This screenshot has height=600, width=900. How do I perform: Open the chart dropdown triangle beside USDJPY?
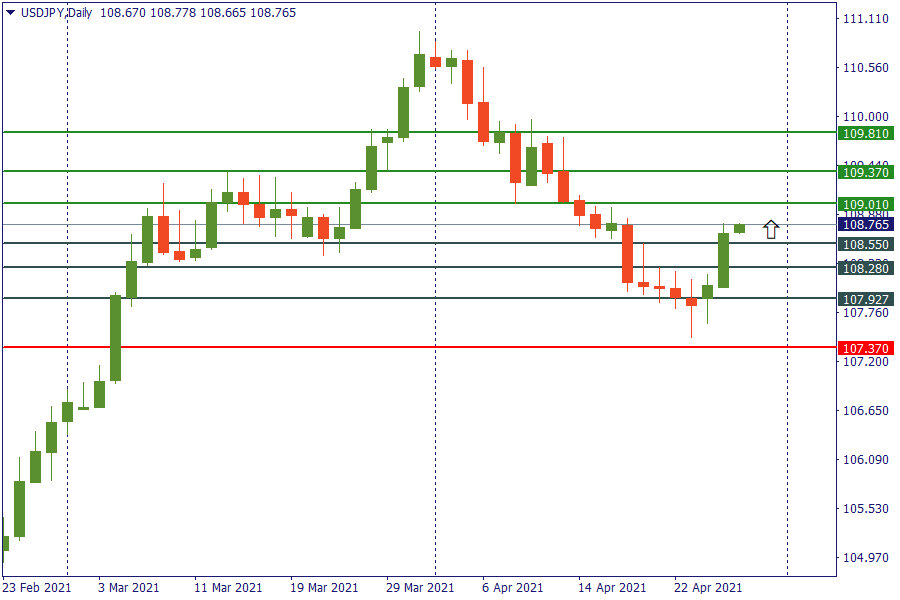(x=10, y=13)
